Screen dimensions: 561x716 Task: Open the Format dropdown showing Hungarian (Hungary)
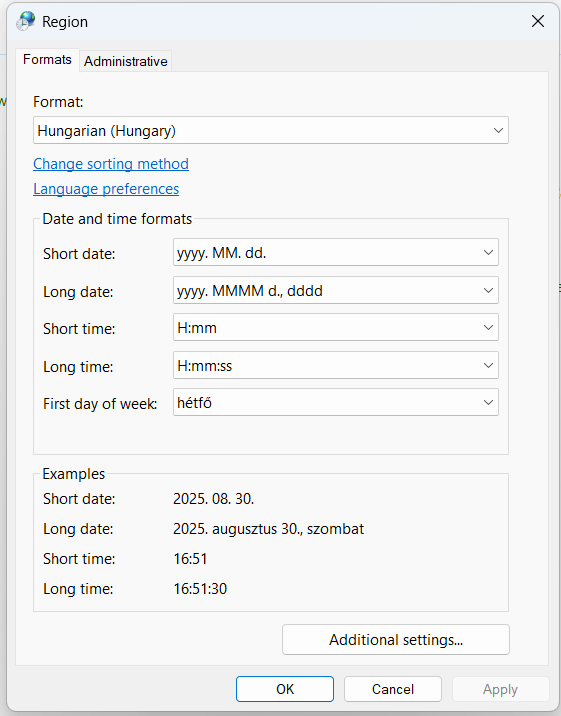(x=271, y=130)
